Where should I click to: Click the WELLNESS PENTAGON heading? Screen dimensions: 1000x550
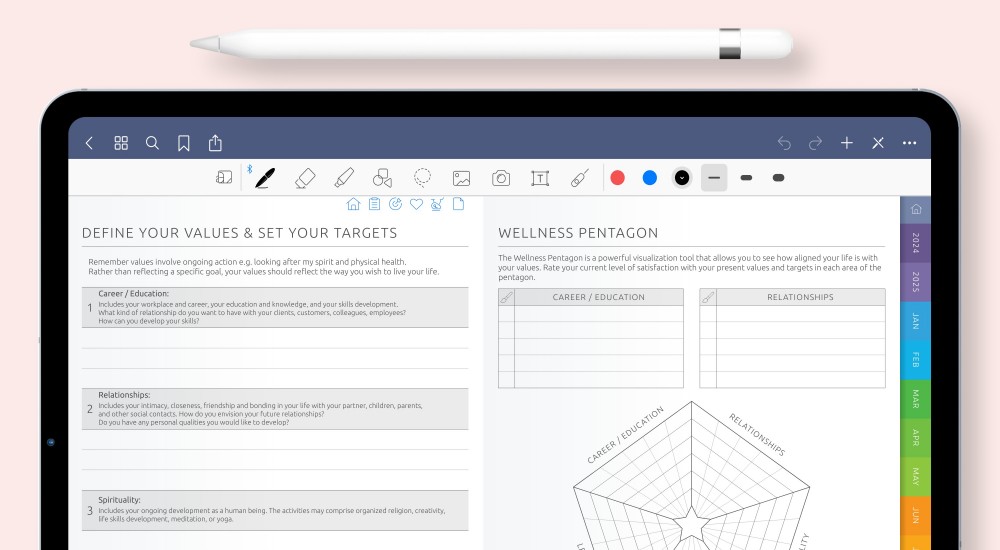coord(578,233)
